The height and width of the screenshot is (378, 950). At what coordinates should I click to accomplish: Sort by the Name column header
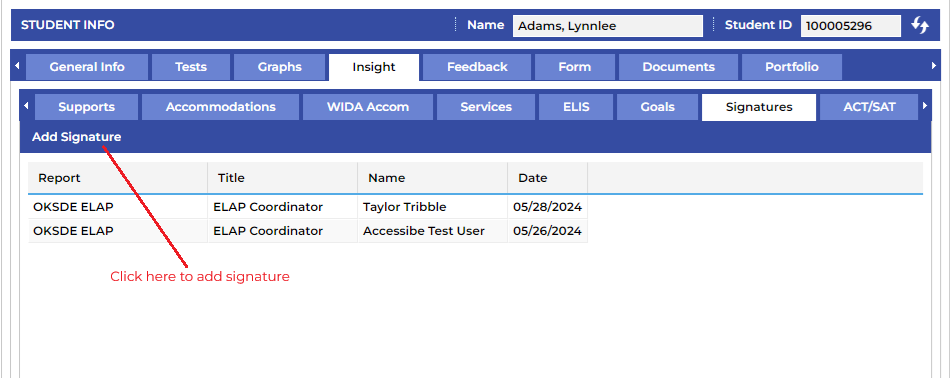point(433,178)
